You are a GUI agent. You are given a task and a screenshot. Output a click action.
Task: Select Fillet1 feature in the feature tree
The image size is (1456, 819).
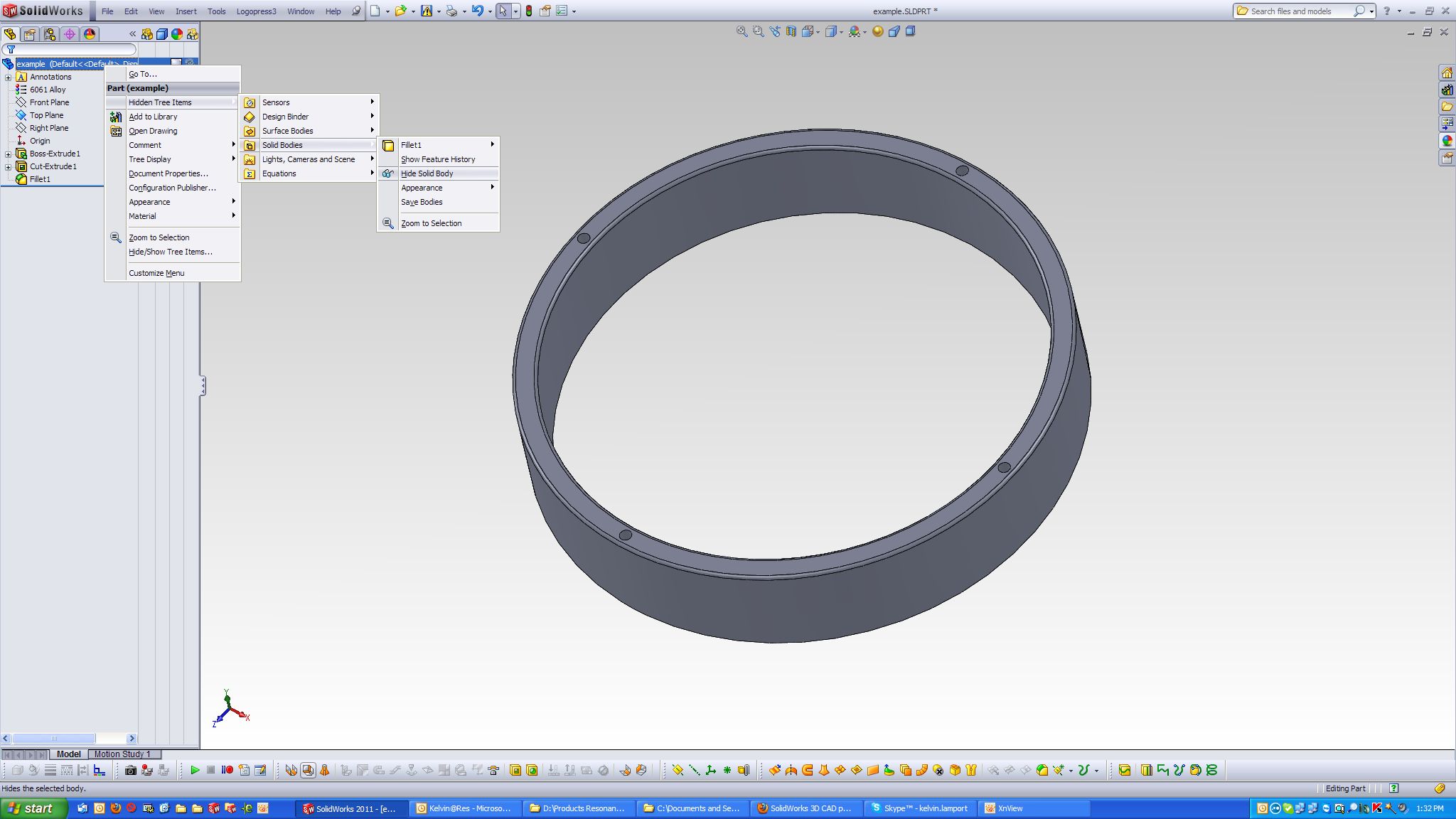[40, 179]
